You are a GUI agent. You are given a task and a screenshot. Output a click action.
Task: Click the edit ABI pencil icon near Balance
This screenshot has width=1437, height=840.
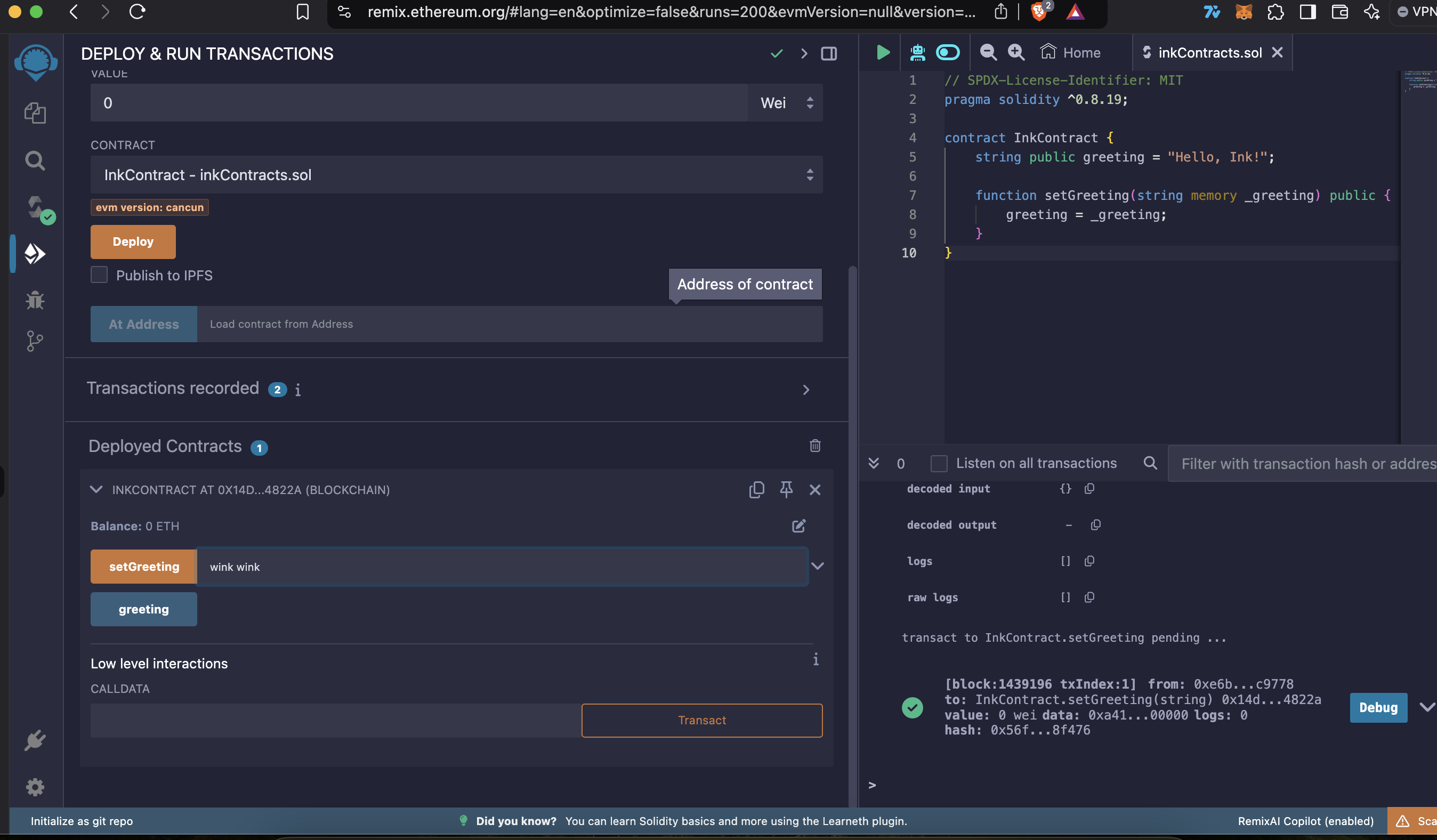[798, 525]
